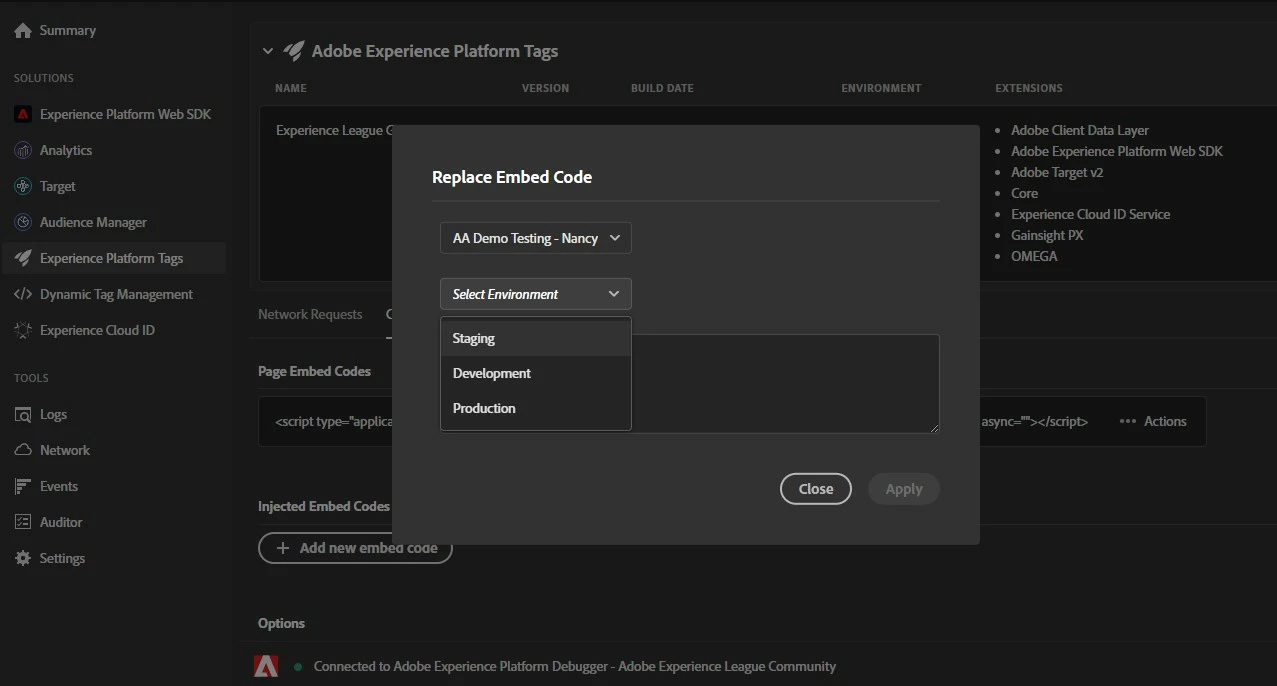Click the Target sidebar icon
This screenshot has width=1277, height=686.
coord(23,186)
